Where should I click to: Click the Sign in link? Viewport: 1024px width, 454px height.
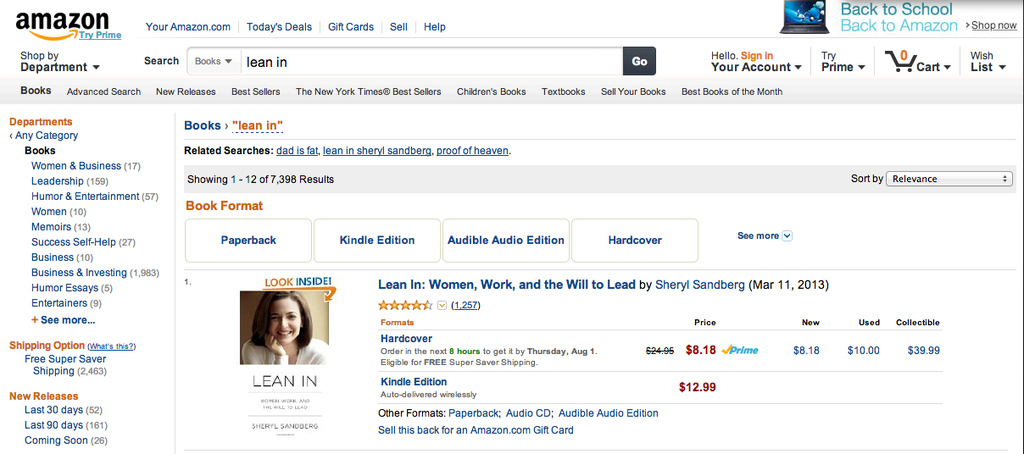tap(757, 56)
